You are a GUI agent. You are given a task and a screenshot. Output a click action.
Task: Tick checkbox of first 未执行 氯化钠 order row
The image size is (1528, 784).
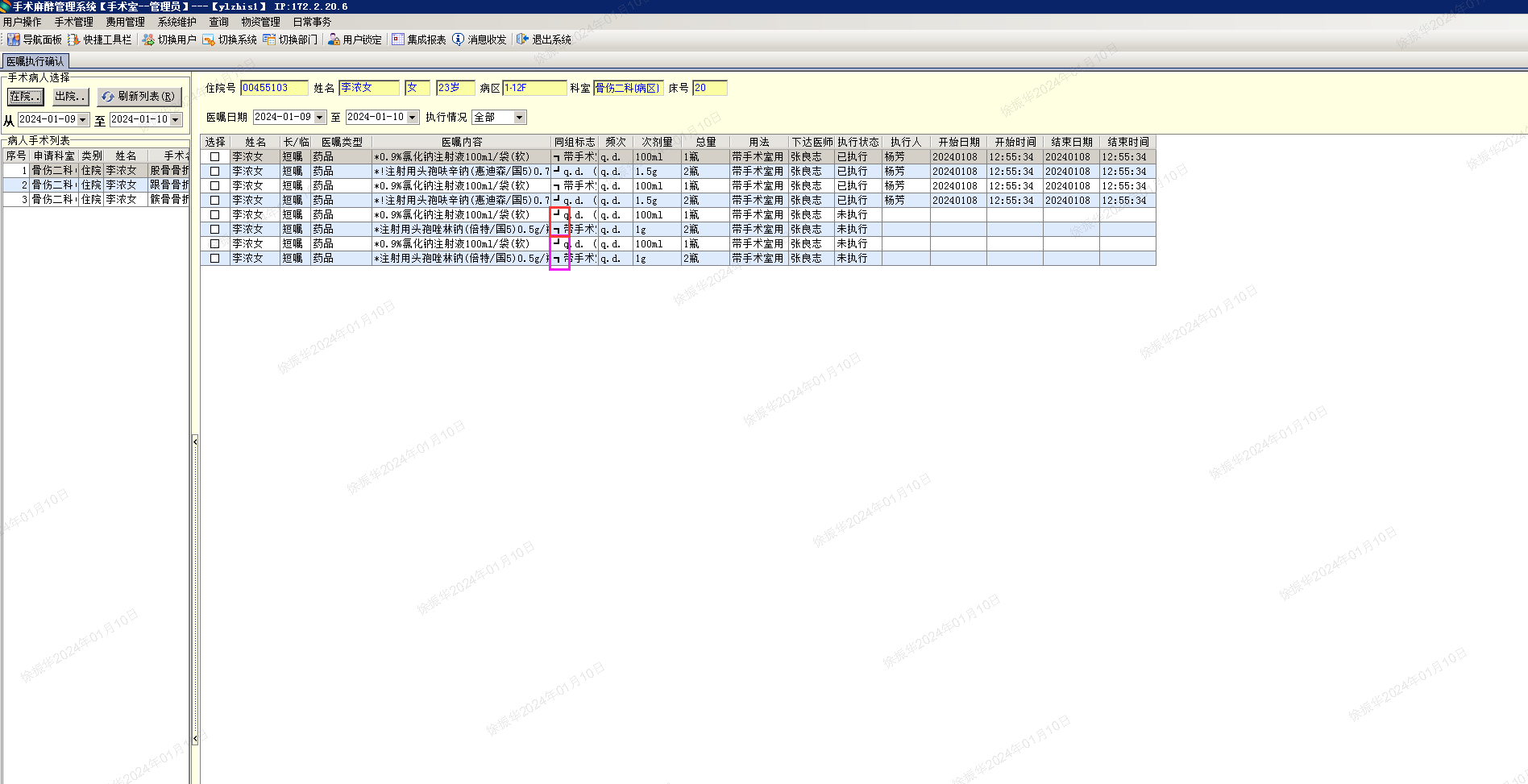(x=215, y=215)
